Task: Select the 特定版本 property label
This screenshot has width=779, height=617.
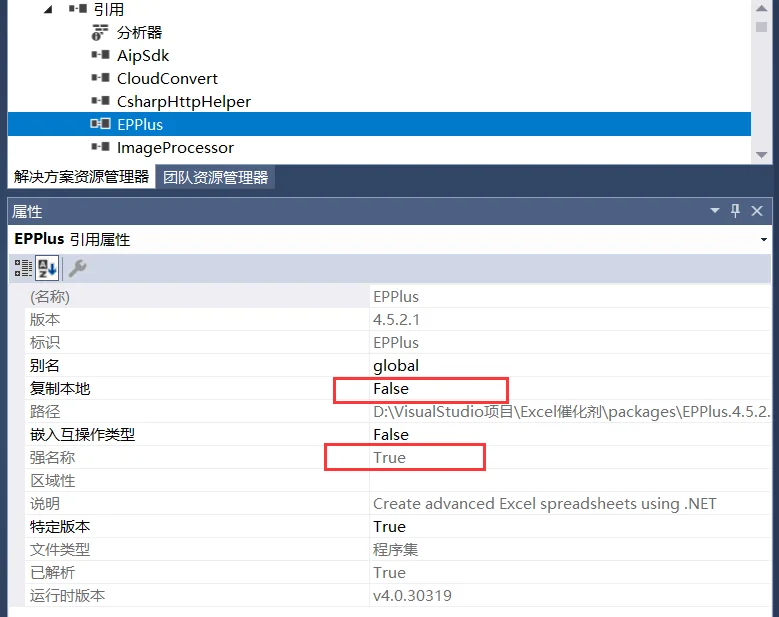Action: coord(60,527)
